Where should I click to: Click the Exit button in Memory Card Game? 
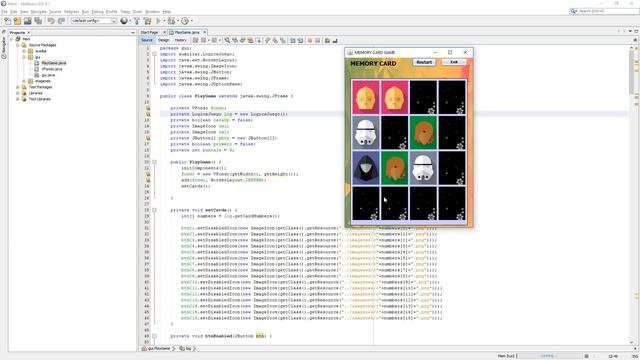pos(454,62)
